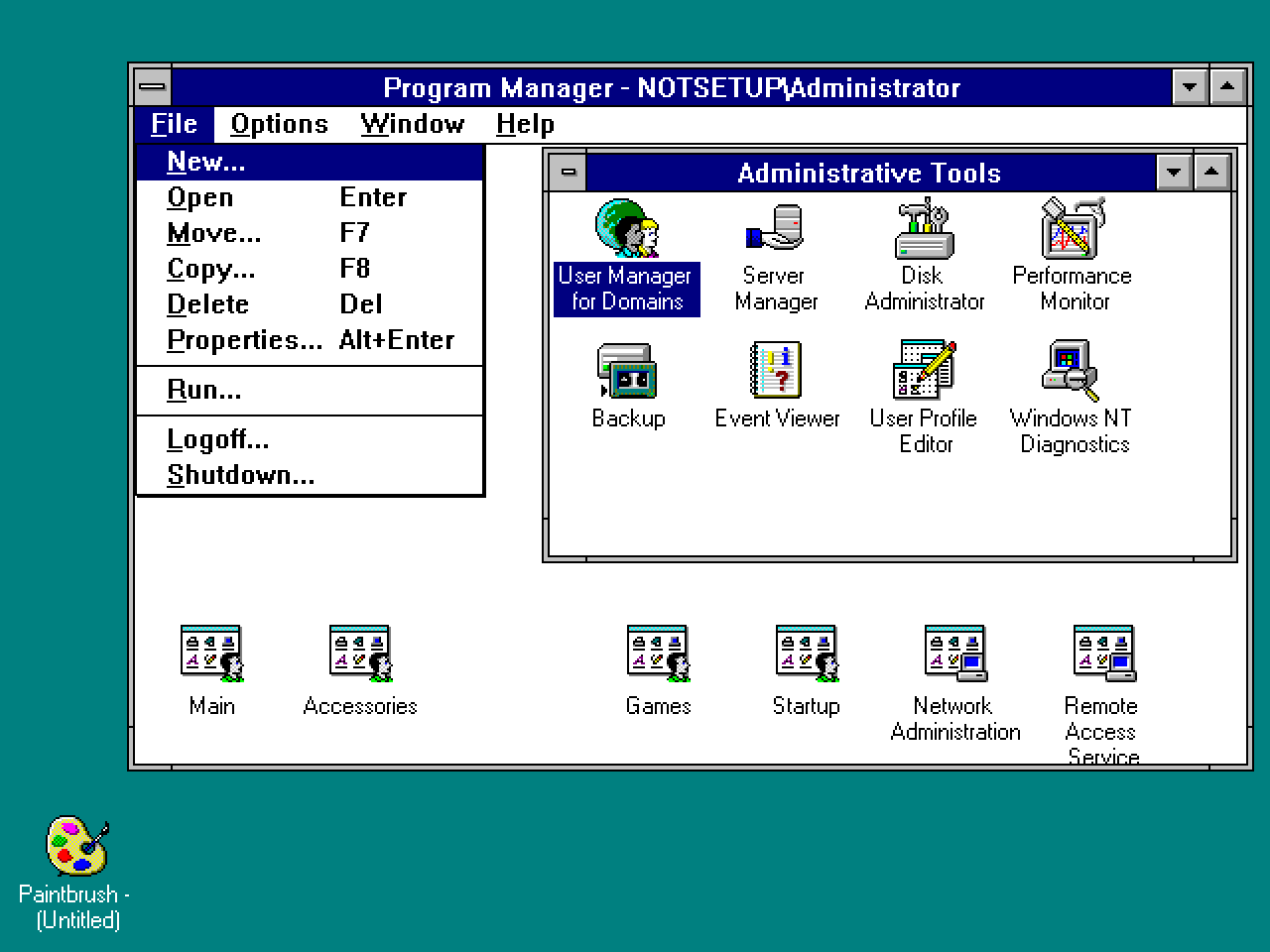Image resolution: width=1270 pixels, height=952 pixels.
Task: Choose the Run... command
Action: [204, 390]
